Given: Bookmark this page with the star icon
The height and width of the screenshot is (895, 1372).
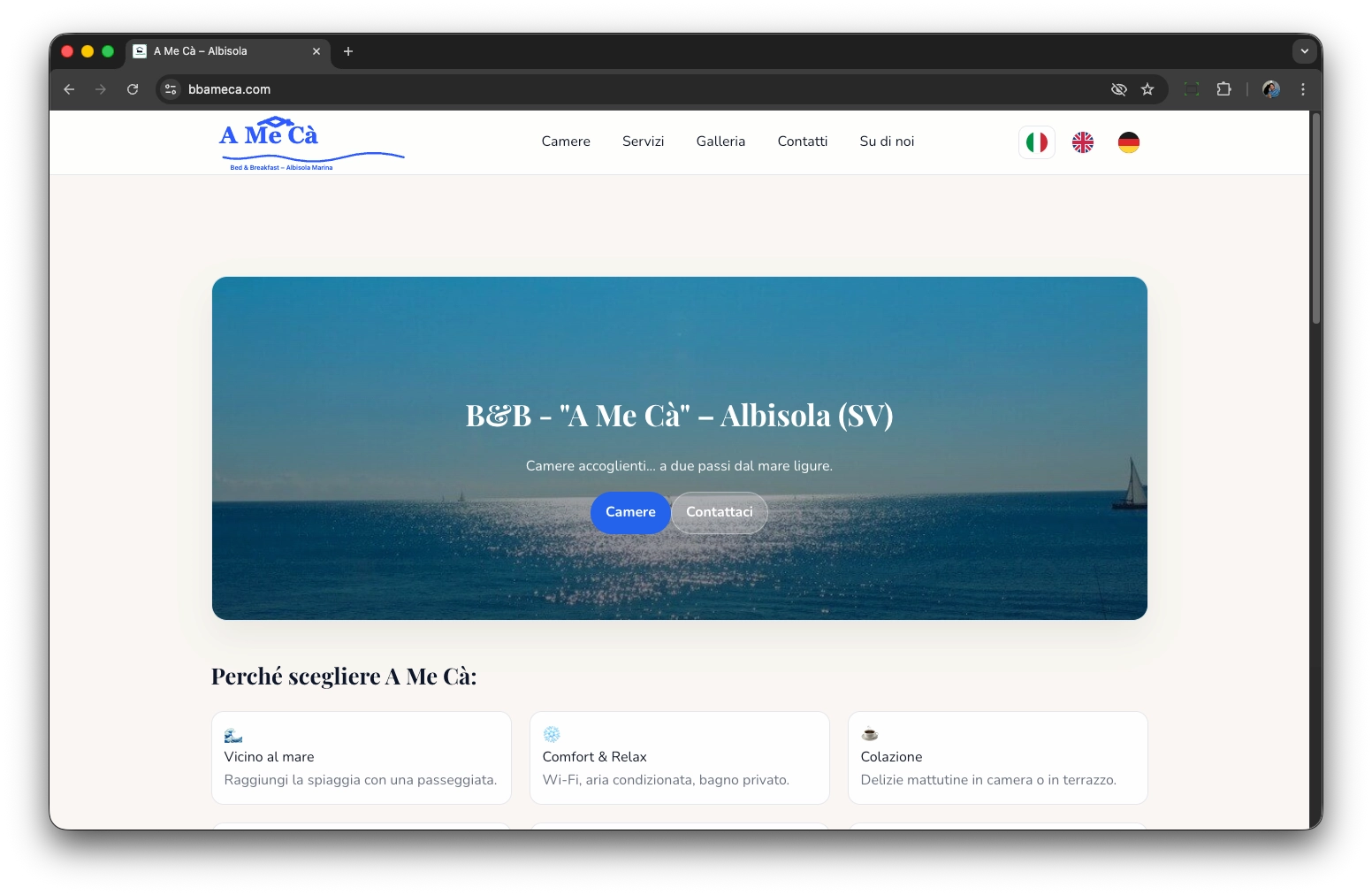Looking at the screenshot, I should click(1147, 89).
